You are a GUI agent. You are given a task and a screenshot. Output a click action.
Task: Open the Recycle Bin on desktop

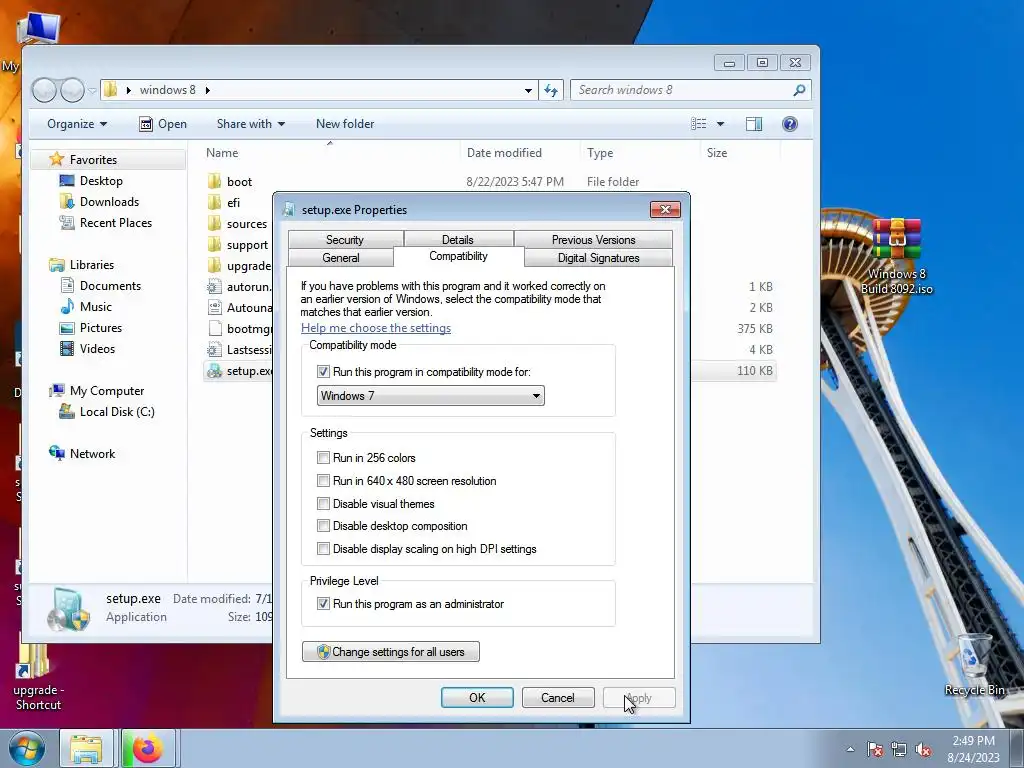(974, 665)
